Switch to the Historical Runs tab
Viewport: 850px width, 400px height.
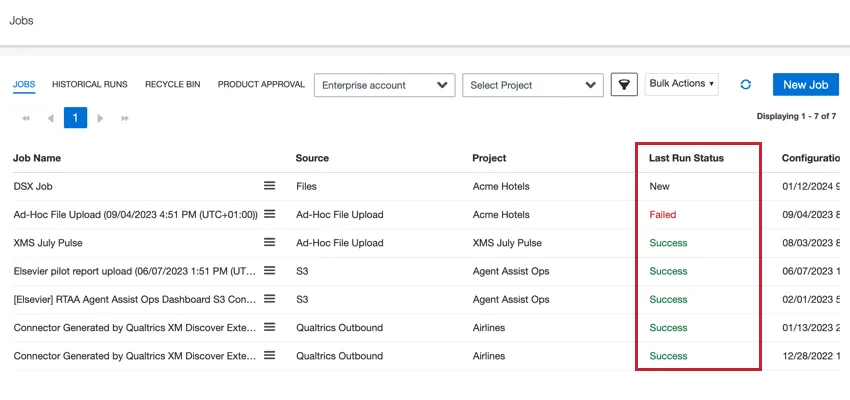(90, 85)
